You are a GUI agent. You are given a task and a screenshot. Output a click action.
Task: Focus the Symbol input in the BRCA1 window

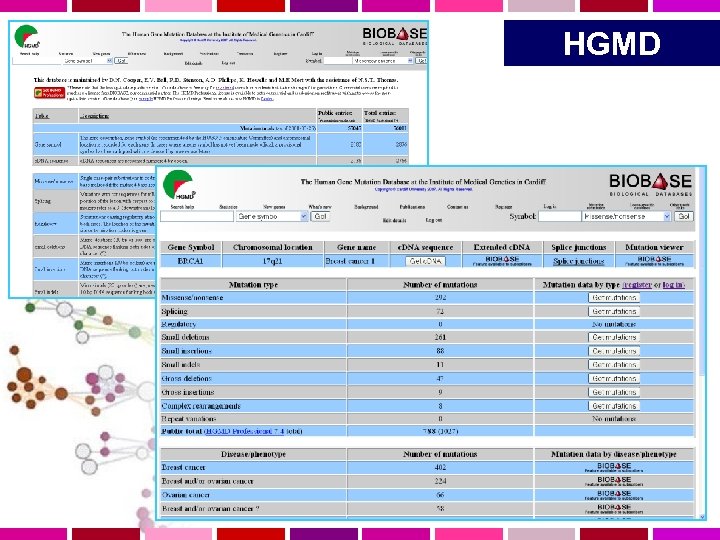[559, 216]
